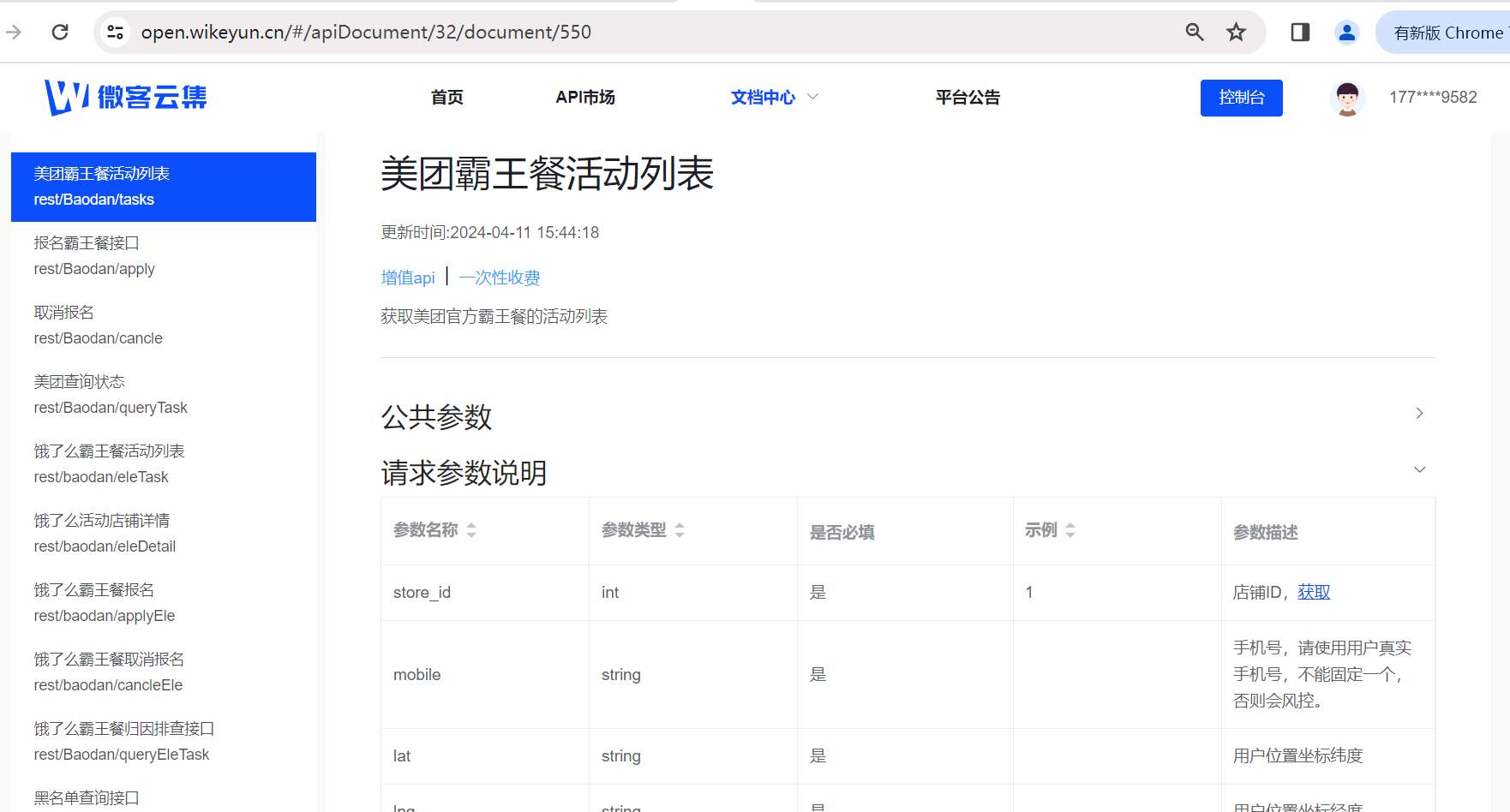Screen dimensions: 1510x812
Task: Open 饿了么霸王餐活动列表 in sidebar
Action: (164, 464)
